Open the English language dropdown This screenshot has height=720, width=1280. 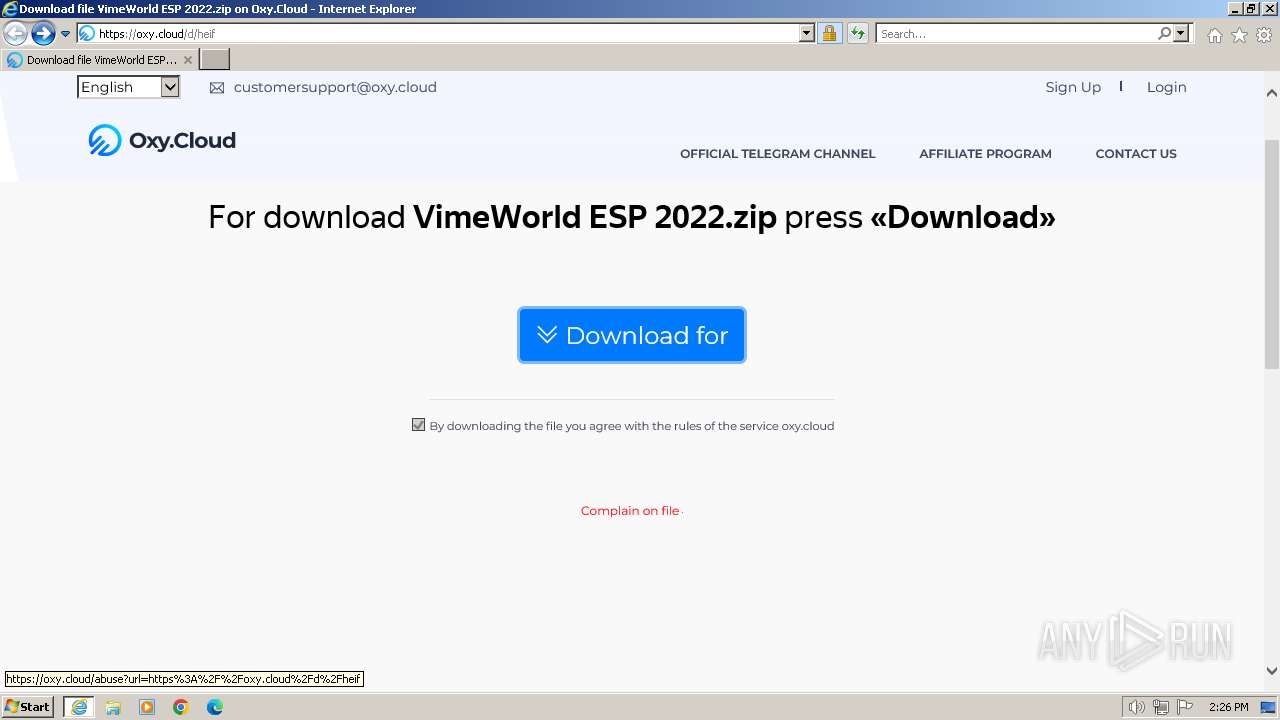tap(128, 87)
